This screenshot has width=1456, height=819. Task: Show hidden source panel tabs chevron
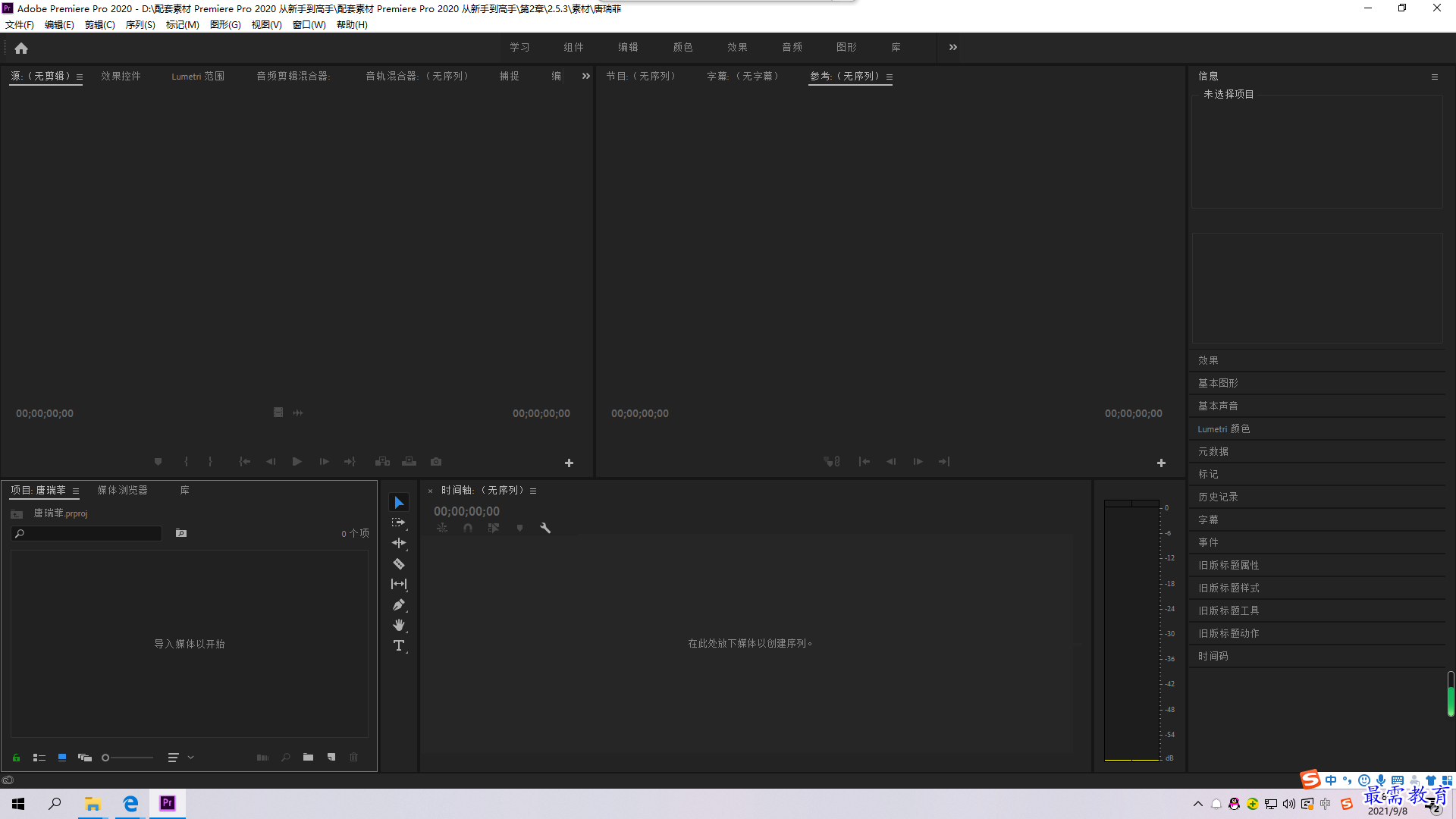586,76
